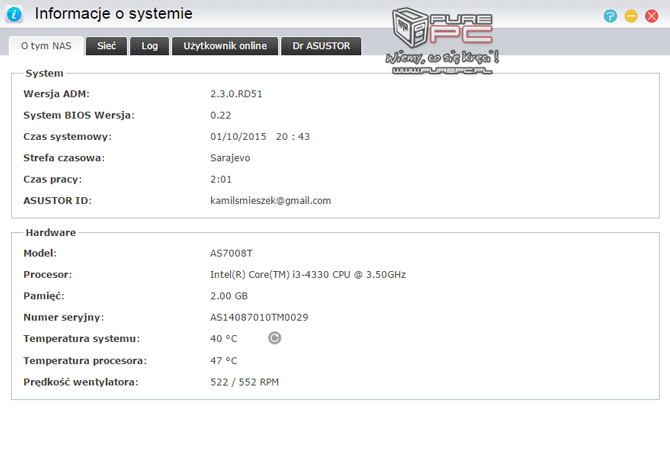Screen dimensions: 670x456
Task: Open the Log tab
Action: pos(150,46)
